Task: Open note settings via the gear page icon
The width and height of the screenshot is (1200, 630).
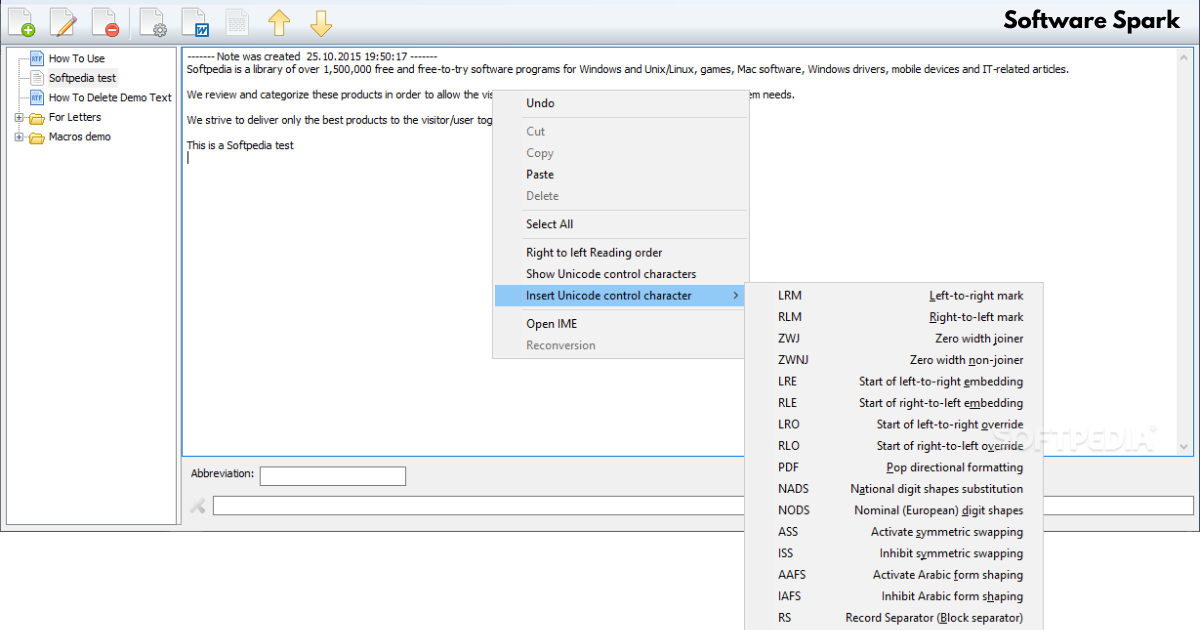Action: click(x=153, y=21)
